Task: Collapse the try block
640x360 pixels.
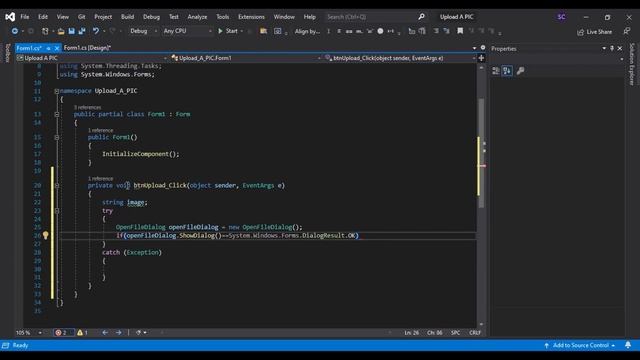Action: tap(57, 211)
